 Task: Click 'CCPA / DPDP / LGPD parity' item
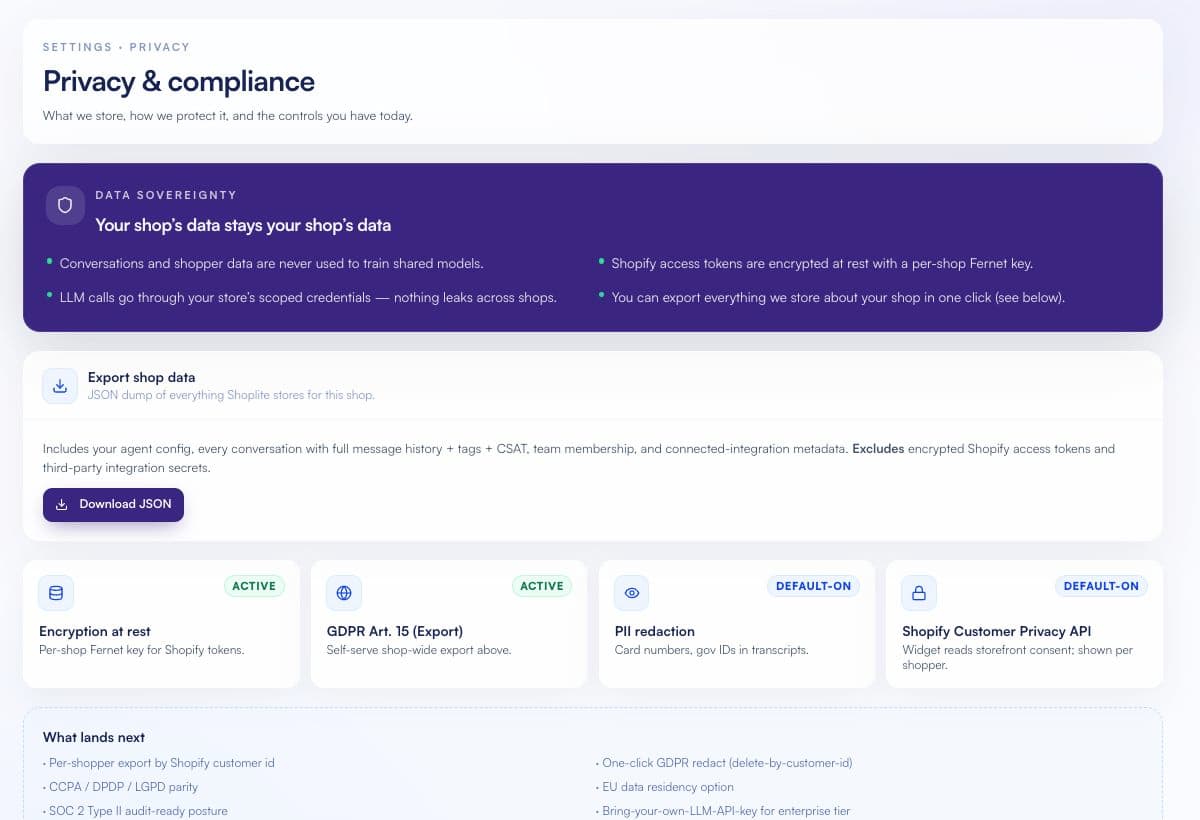coord(121,787)
